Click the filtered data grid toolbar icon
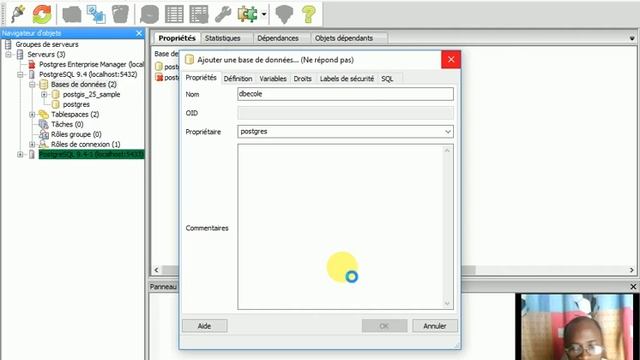This screenshot has height=360, width=640. pyautogui.click(x=199, y=14)
